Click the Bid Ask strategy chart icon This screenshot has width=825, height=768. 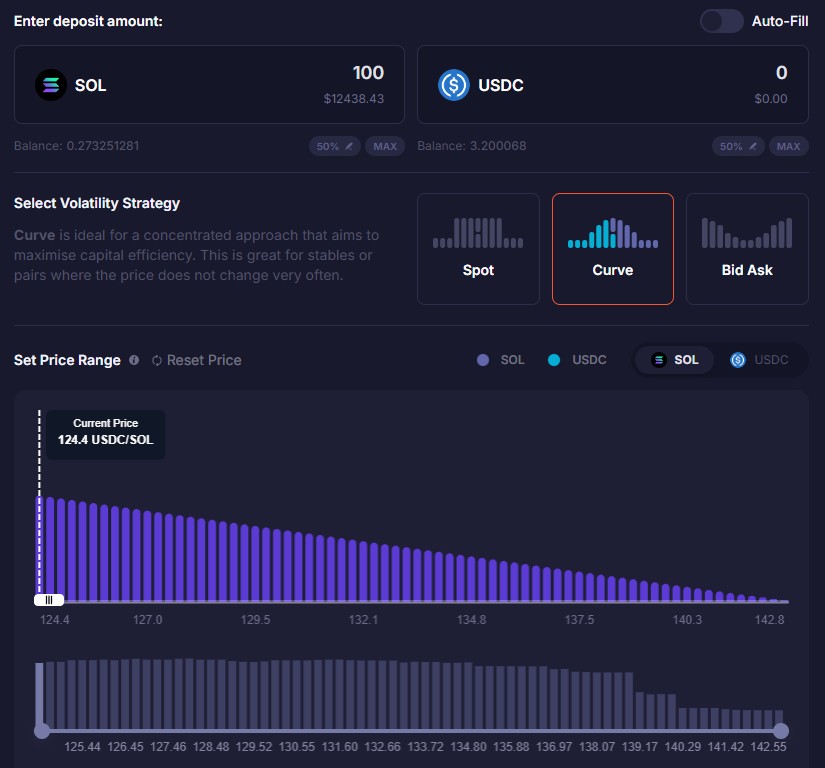tap(747, 233)
